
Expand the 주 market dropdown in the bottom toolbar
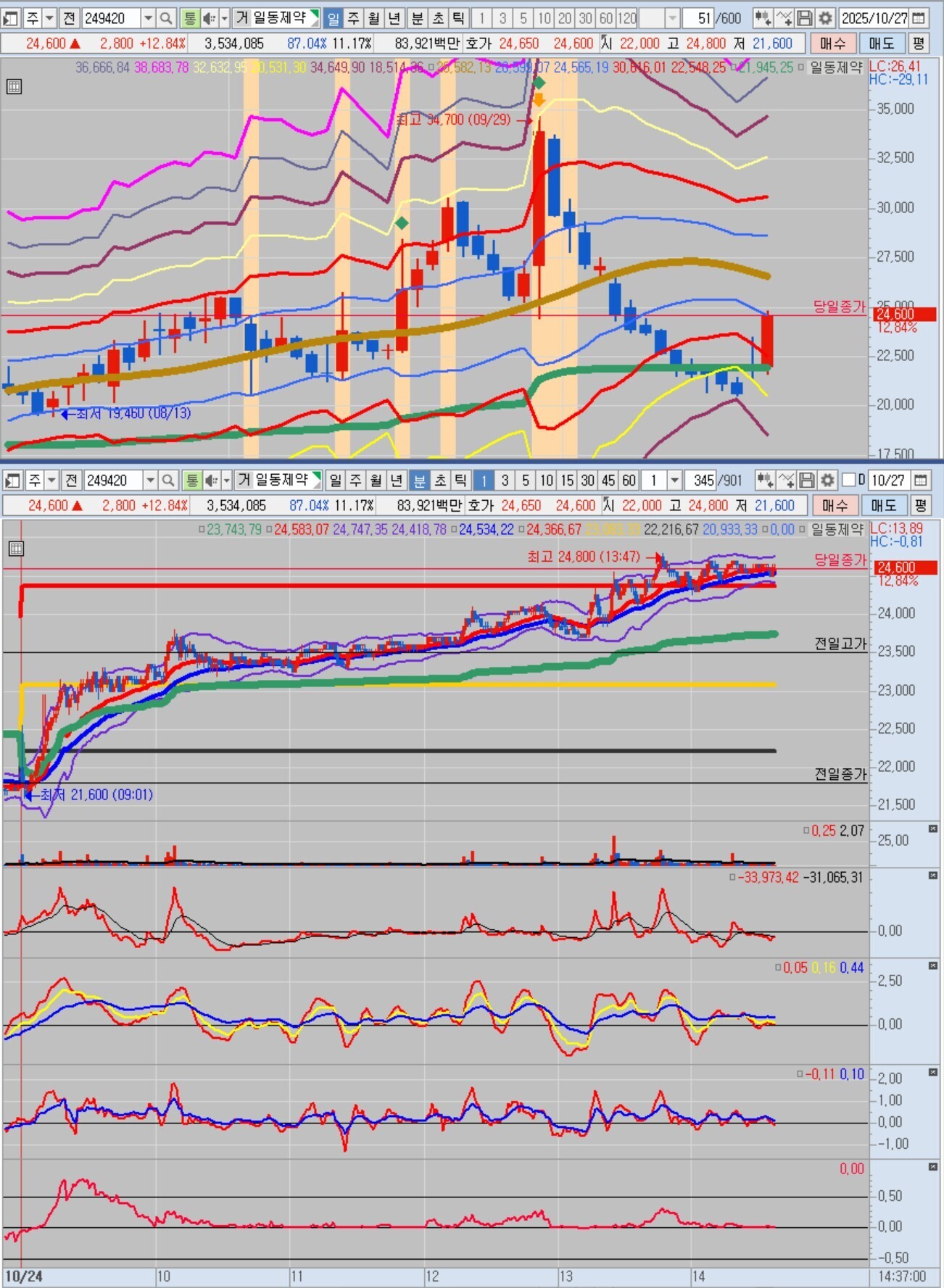(51, 480)
